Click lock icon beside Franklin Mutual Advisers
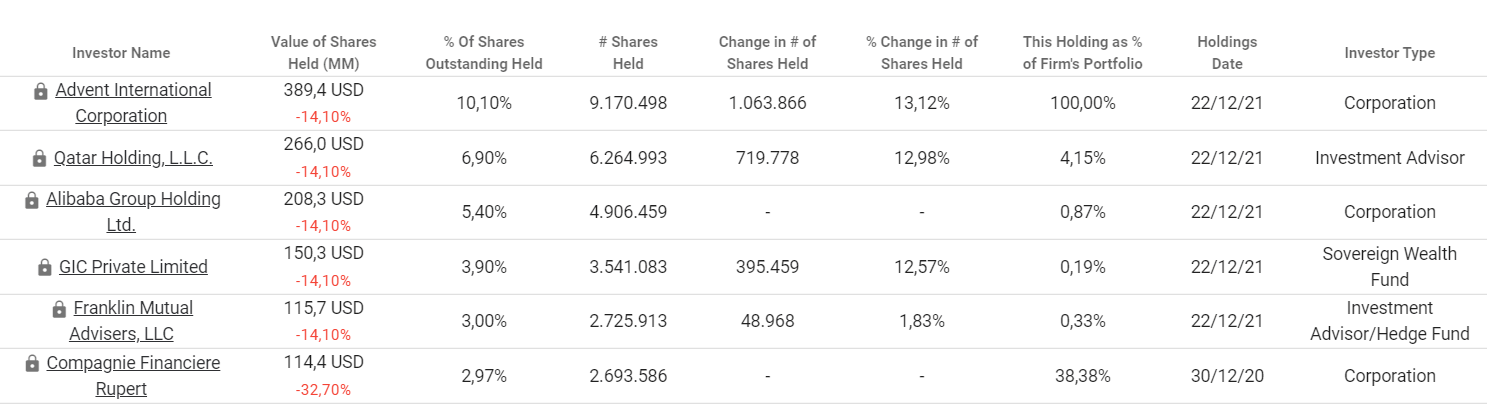The height and width of the screenshot is (404, 1487). click(x=59, y=309)
